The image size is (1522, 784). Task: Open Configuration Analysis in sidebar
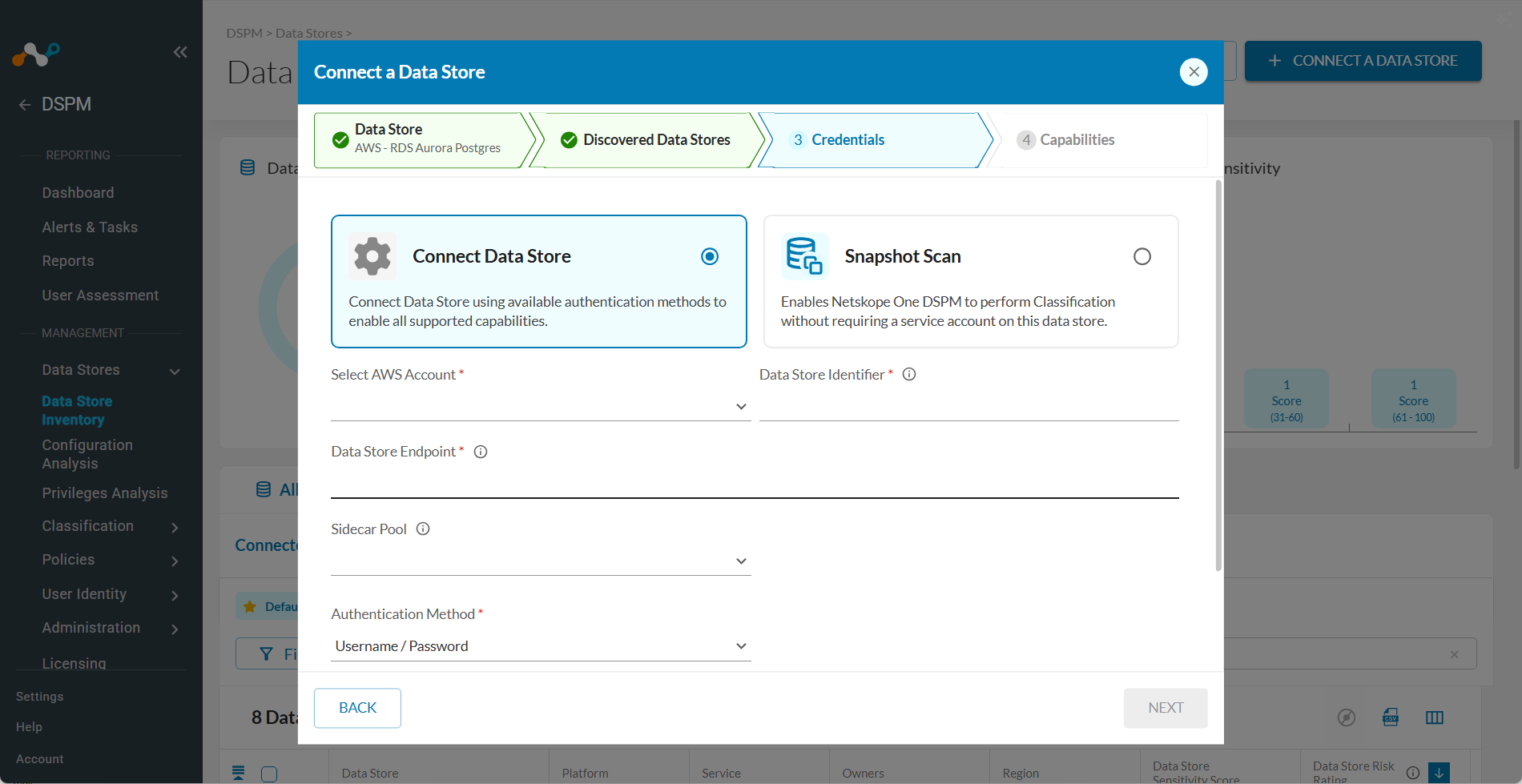click(87, 454)
